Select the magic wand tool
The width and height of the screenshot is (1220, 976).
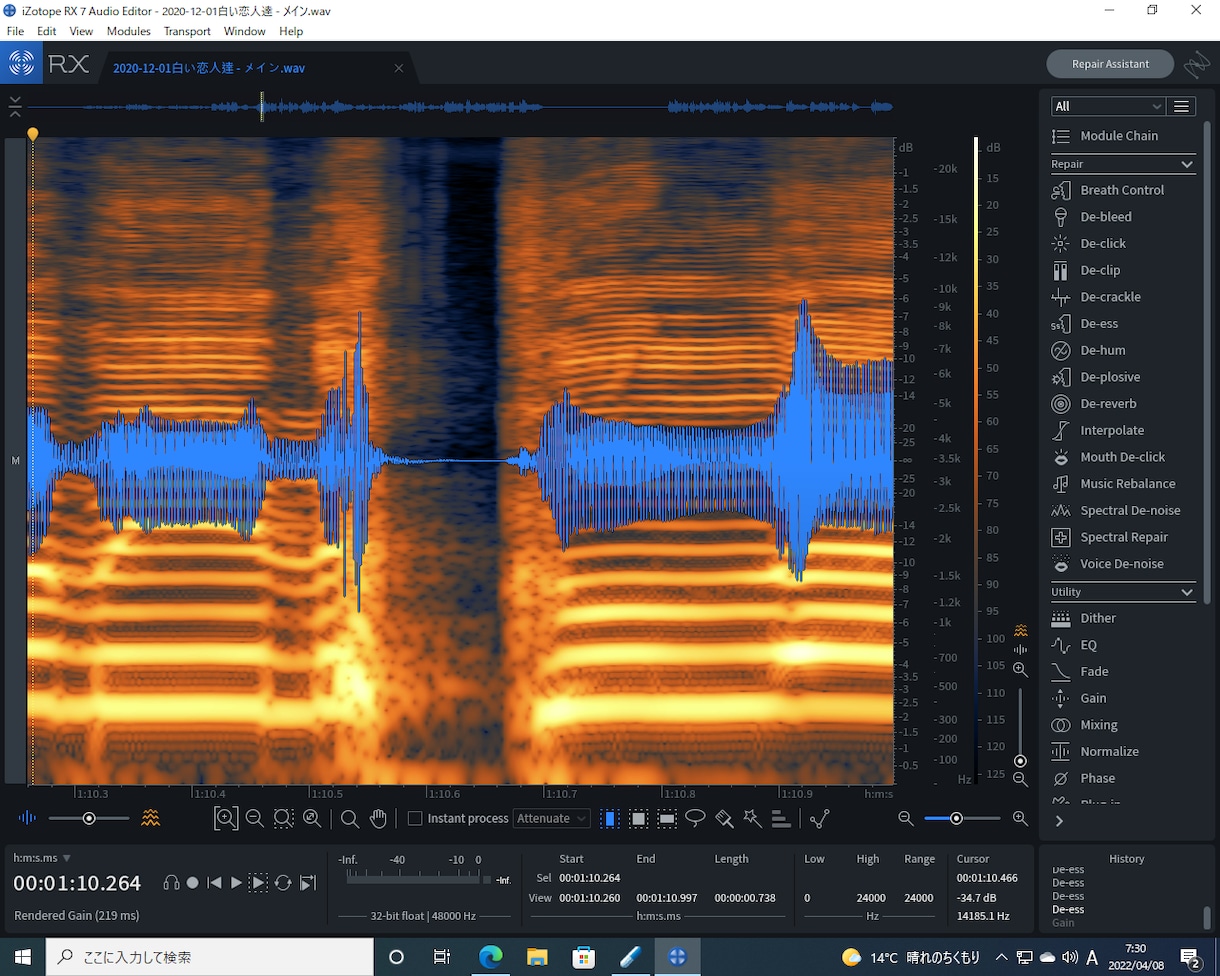pyautogui.click(x=753, y=819)
